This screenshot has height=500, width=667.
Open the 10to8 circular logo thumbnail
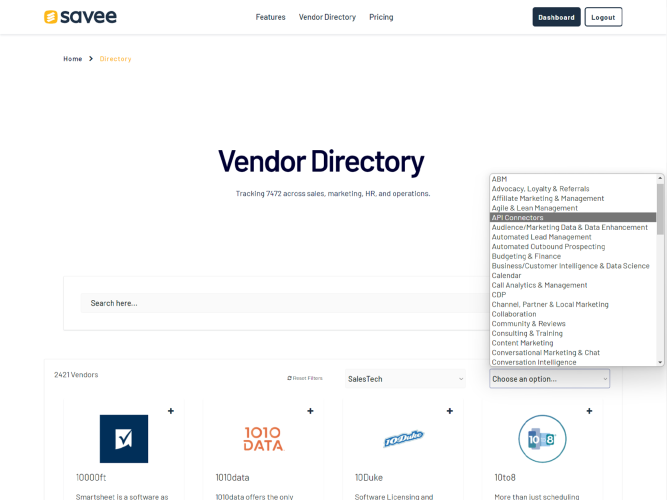(x=542, y=439)
